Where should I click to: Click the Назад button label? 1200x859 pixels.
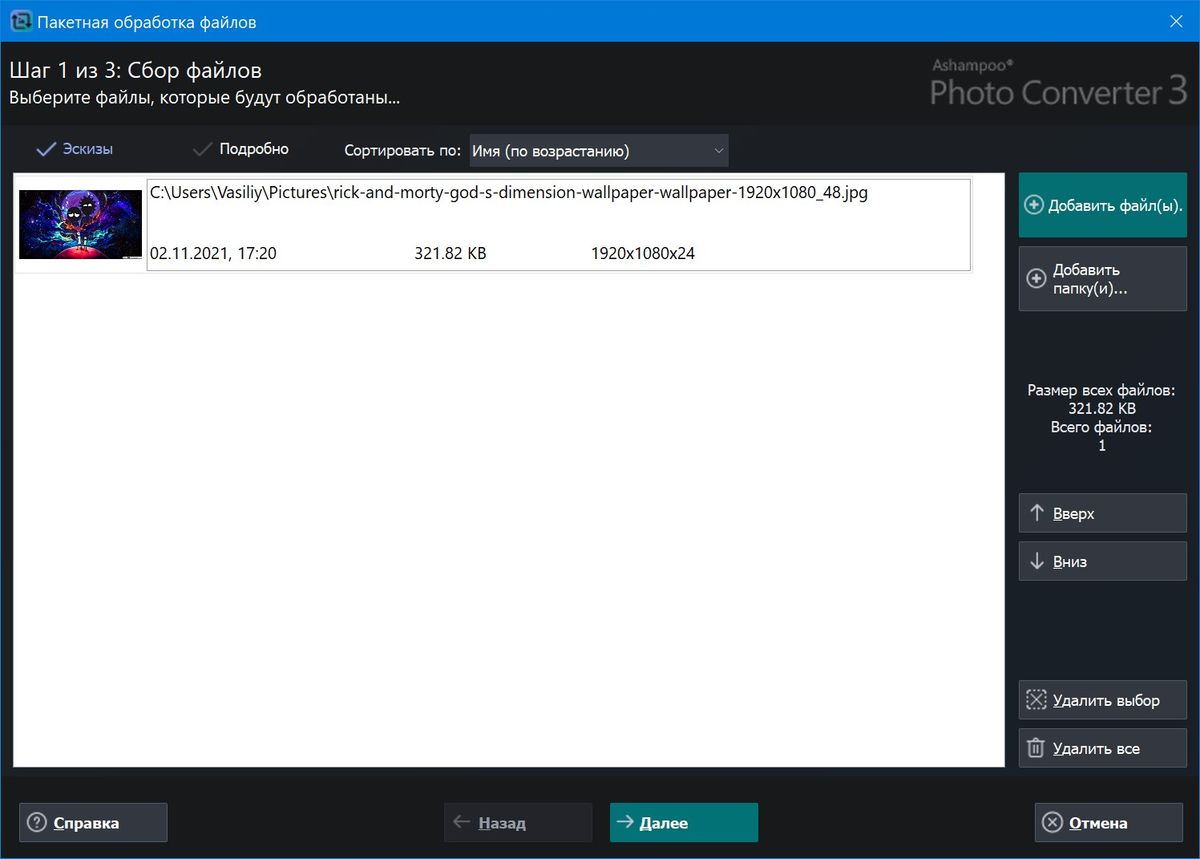[502, 824]
